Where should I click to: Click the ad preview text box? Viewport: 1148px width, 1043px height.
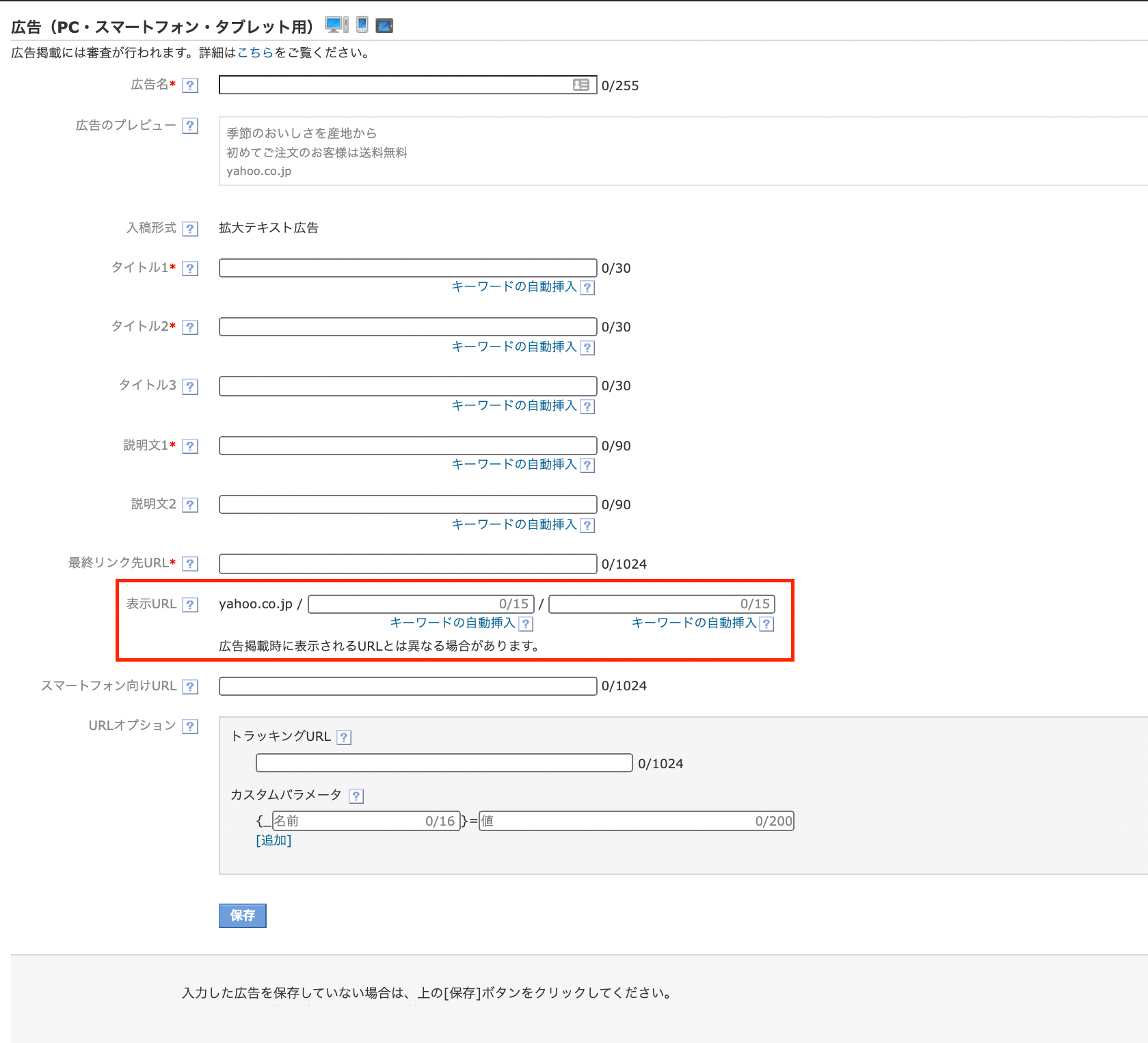coord(683,151)
